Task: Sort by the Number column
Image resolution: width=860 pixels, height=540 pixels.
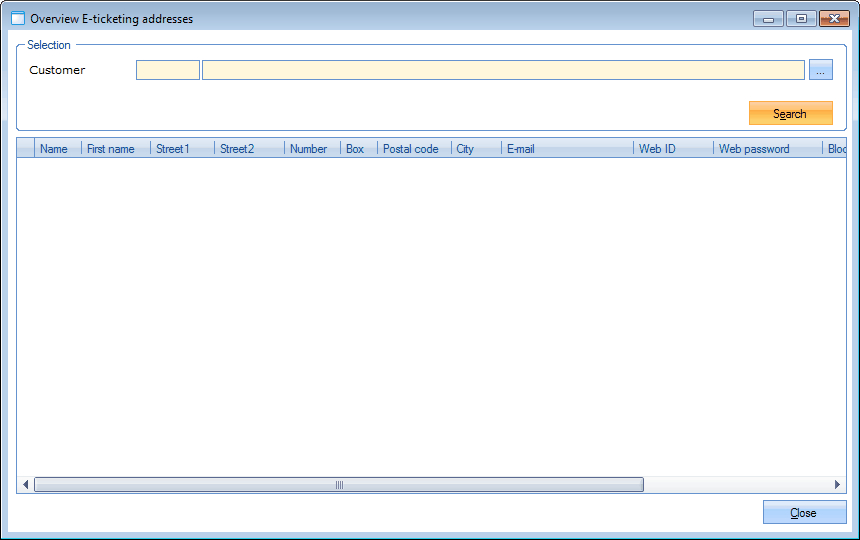Action: (309, 149)
